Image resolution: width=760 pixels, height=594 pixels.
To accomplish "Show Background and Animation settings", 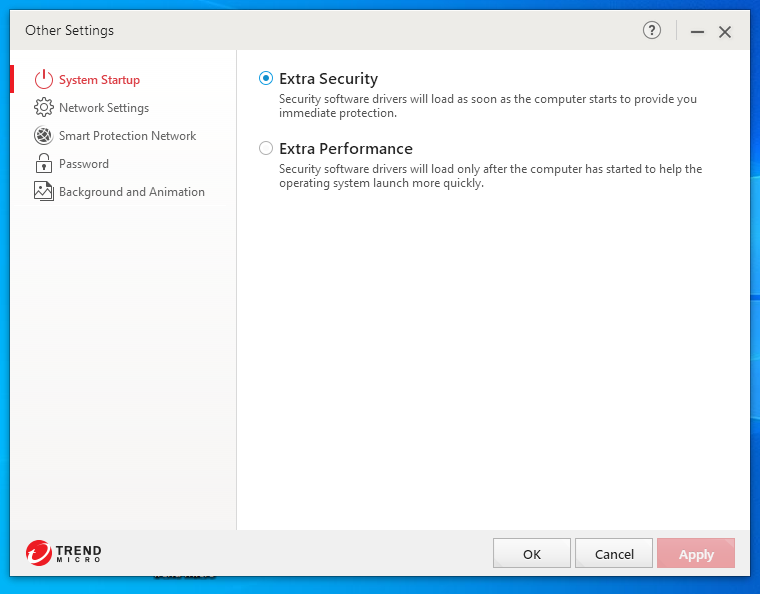I will tap(131, 192).
